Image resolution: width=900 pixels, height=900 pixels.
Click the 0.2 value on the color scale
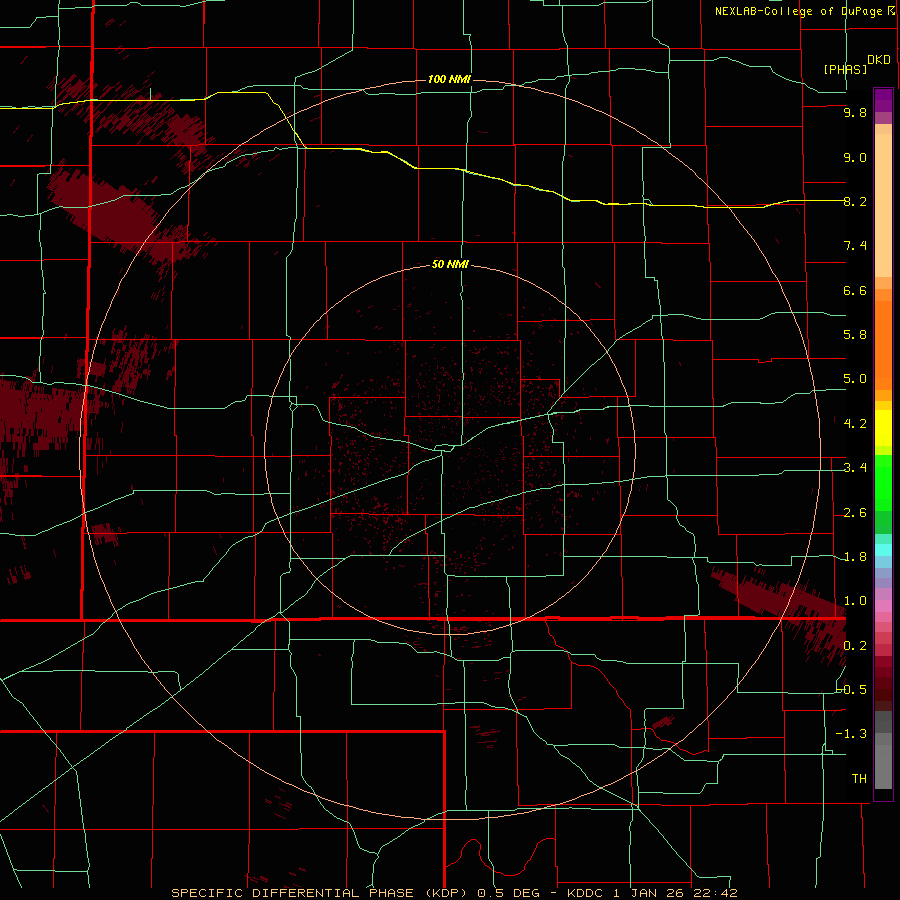pos(855,646)
